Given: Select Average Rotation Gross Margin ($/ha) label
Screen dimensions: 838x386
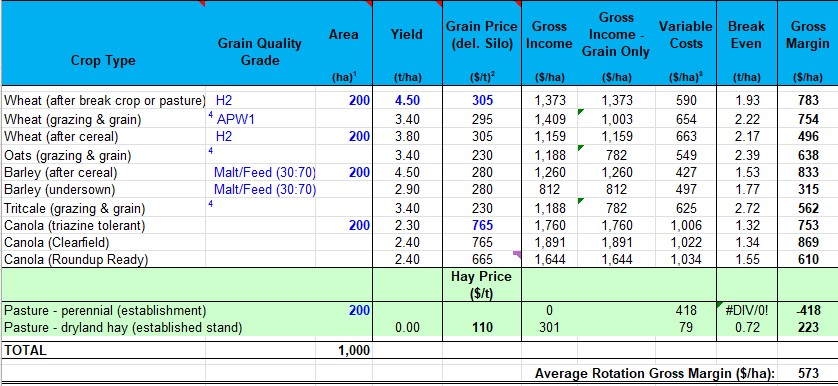Looking at the screenshot, I should 656,373.
